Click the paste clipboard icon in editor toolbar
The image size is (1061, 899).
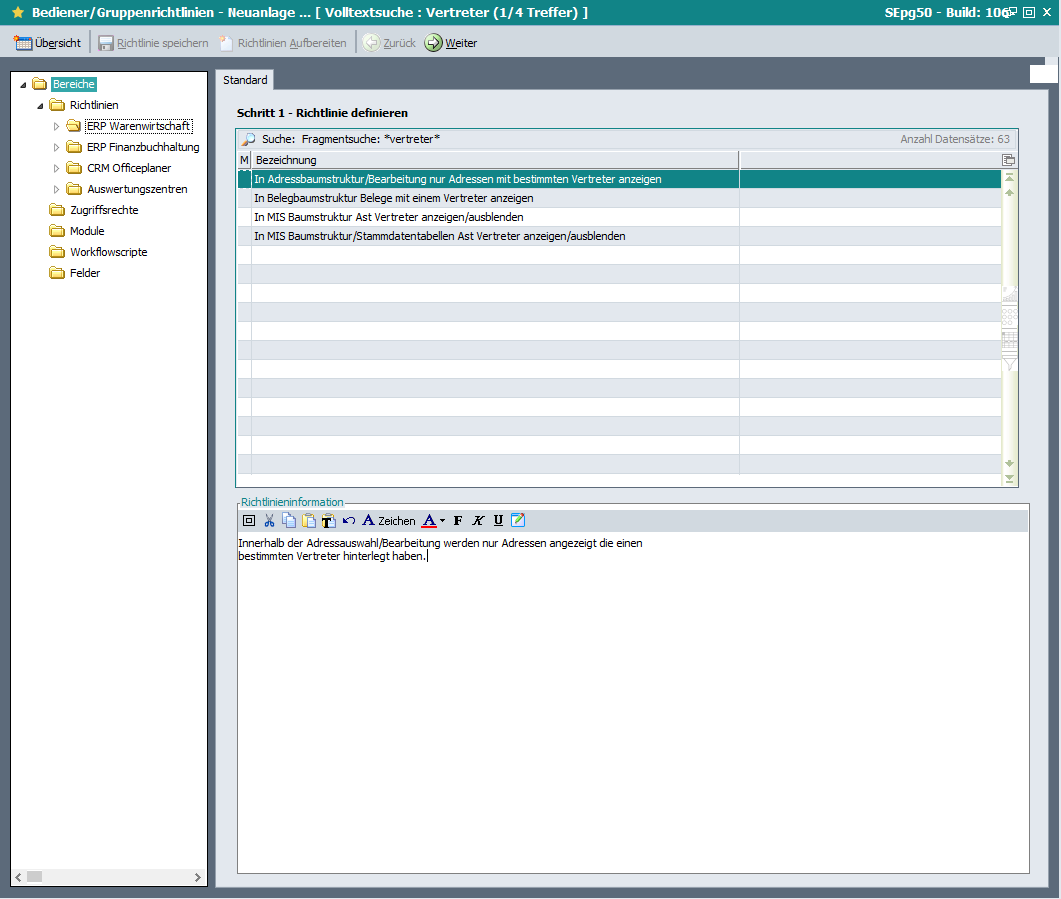[308, 520]
